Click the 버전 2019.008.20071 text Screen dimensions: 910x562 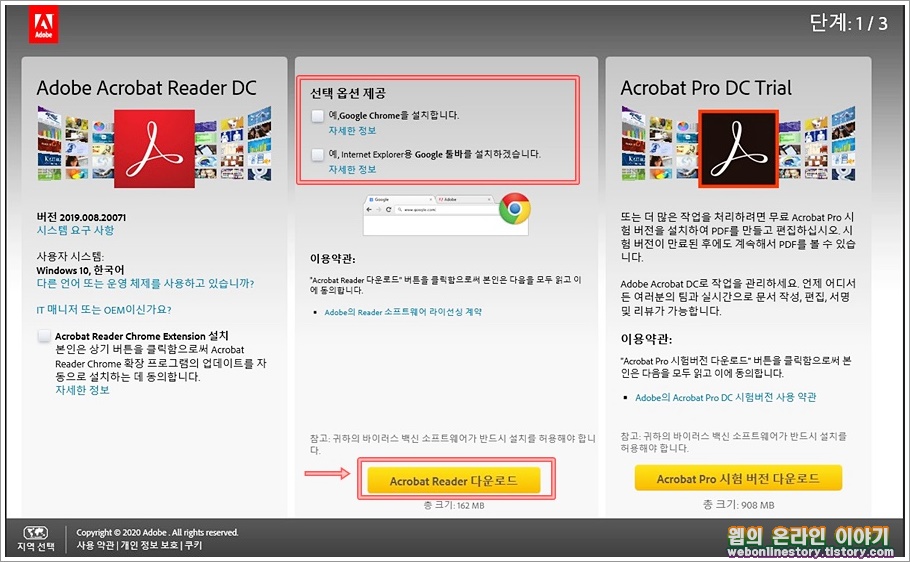[81, 217]
